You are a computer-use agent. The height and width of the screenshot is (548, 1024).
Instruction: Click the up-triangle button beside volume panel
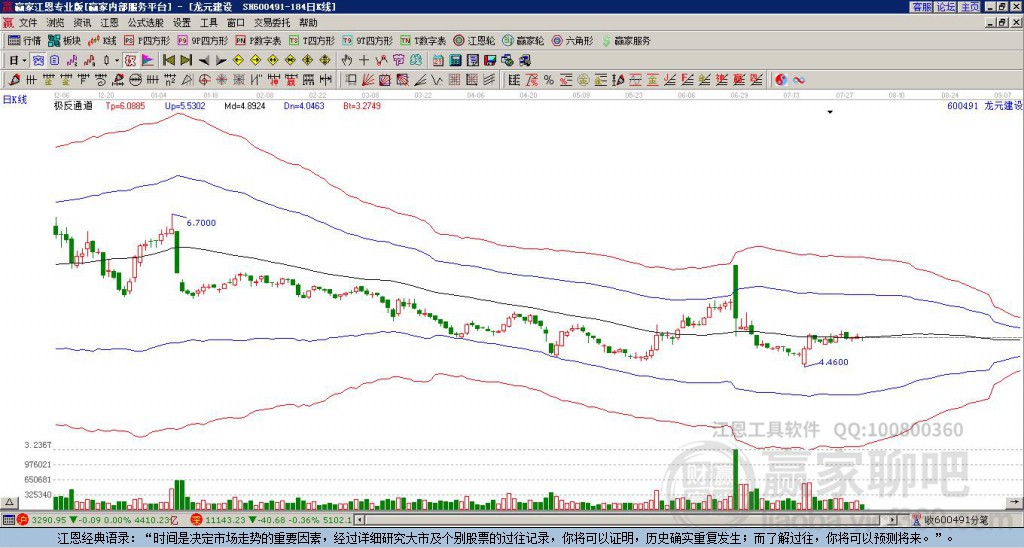[x=10, y=502]
